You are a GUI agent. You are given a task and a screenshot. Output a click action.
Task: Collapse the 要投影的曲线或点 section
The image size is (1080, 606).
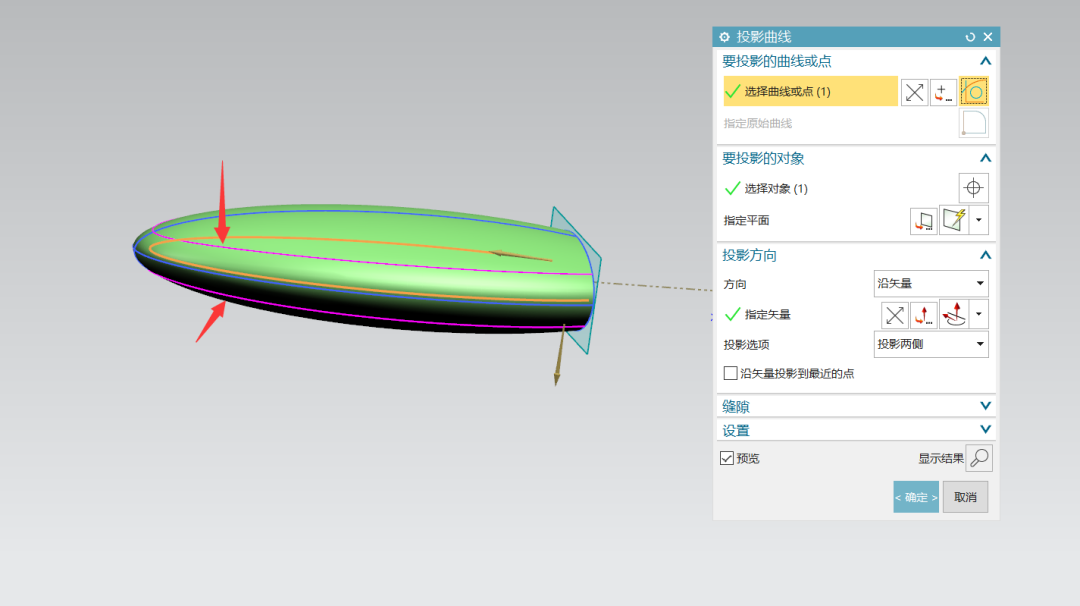click(985, 61)
